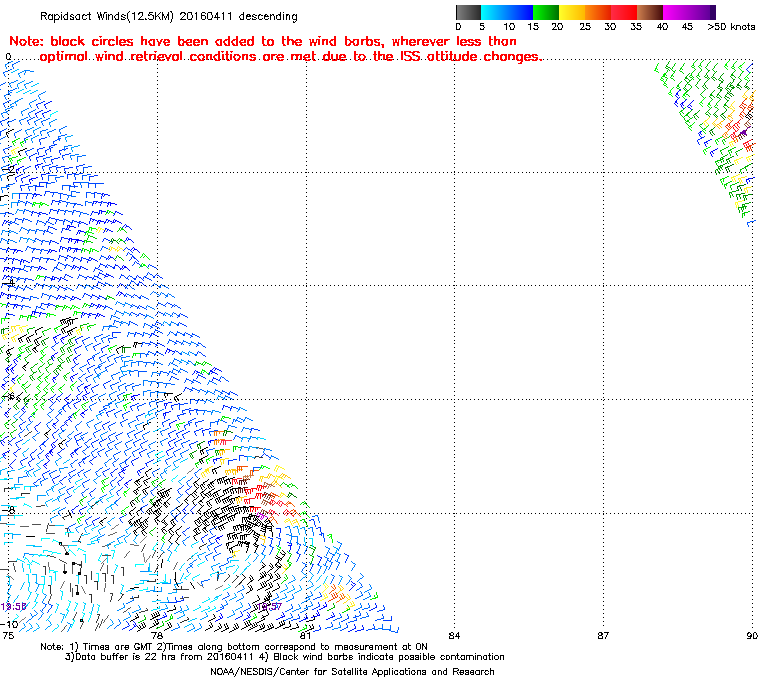Click the green 15-20 knots legend segment

click(x=546, y=12)
